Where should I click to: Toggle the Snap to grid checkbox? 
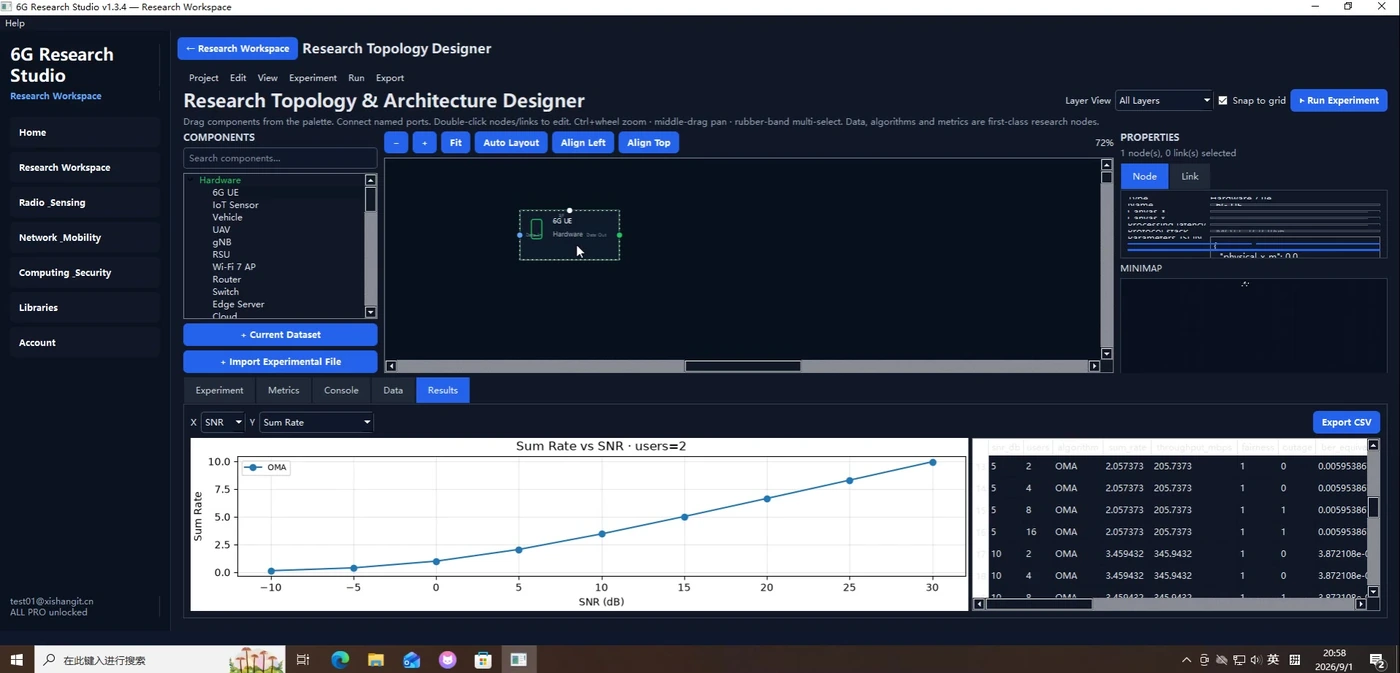click(x=1223, y=100)
